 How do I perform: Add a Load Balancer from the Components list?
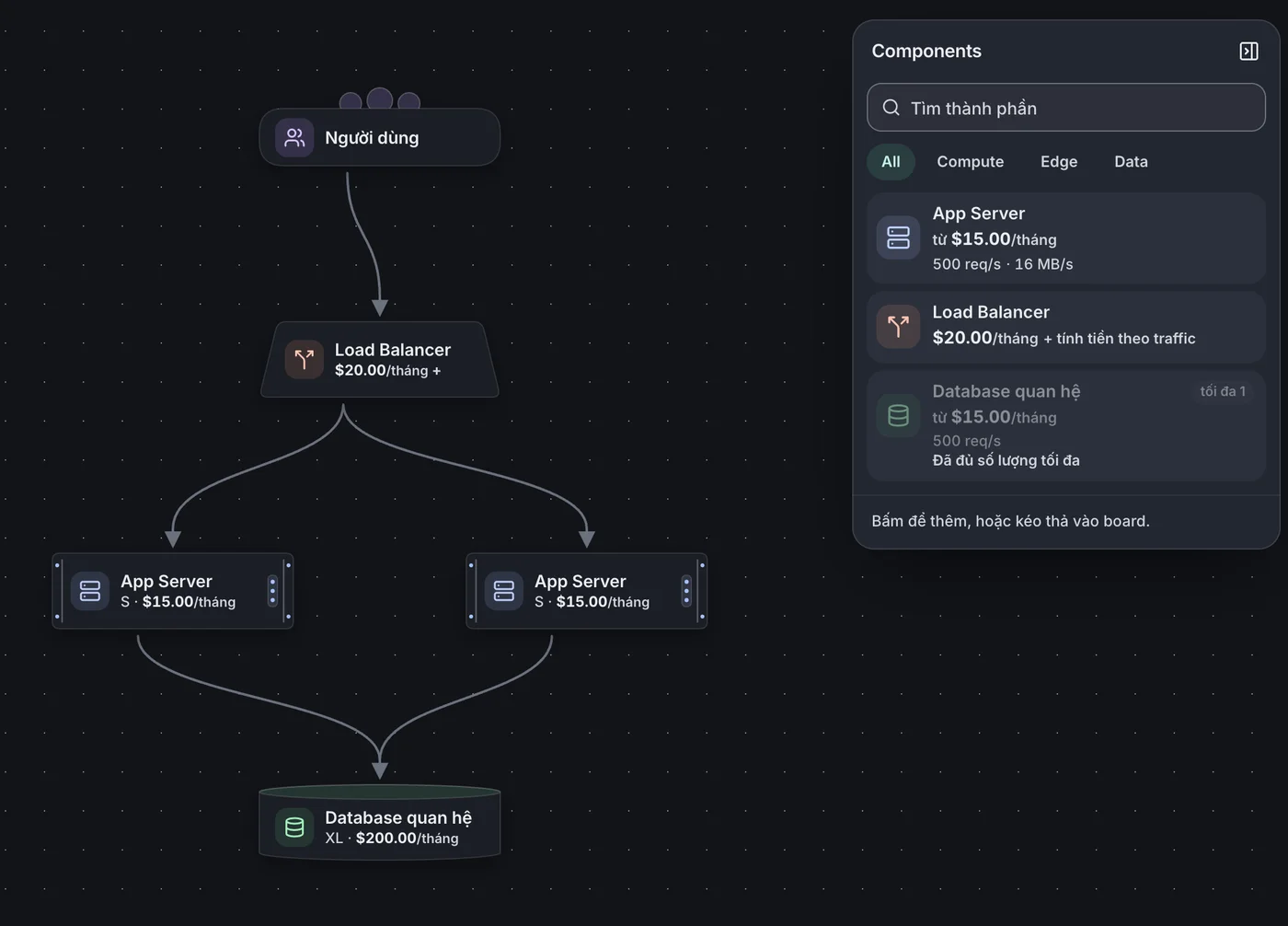[1066, 327]
